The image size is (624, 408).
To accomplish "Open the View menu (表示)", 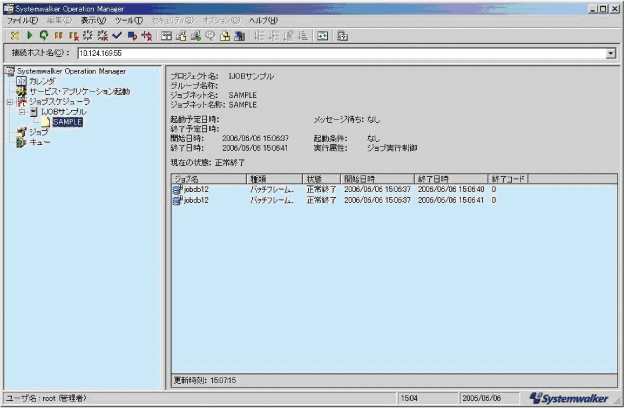I will pyautogui.click(x=94, y=20).
